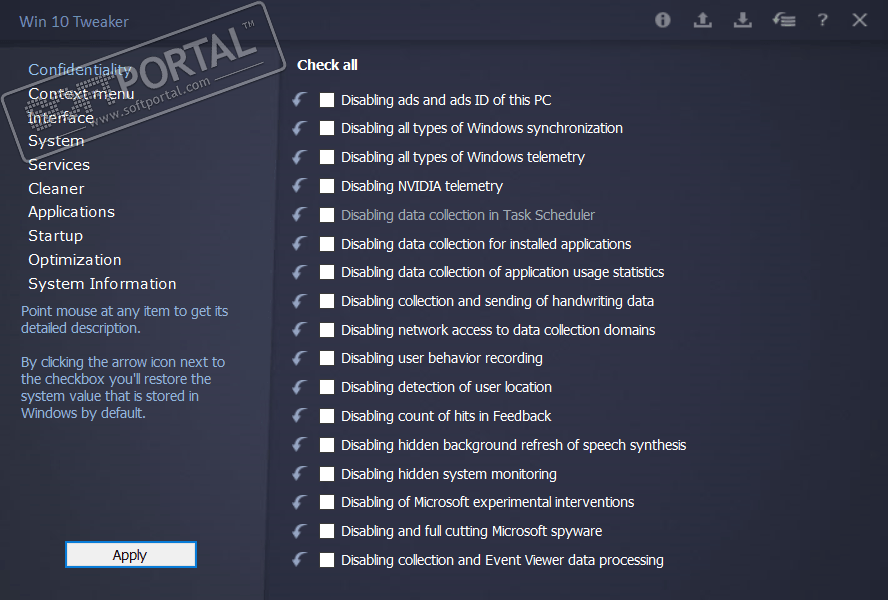
Task: Restore default for NVIDIA telemetry arrow
Action: click(x=300, y=186)
